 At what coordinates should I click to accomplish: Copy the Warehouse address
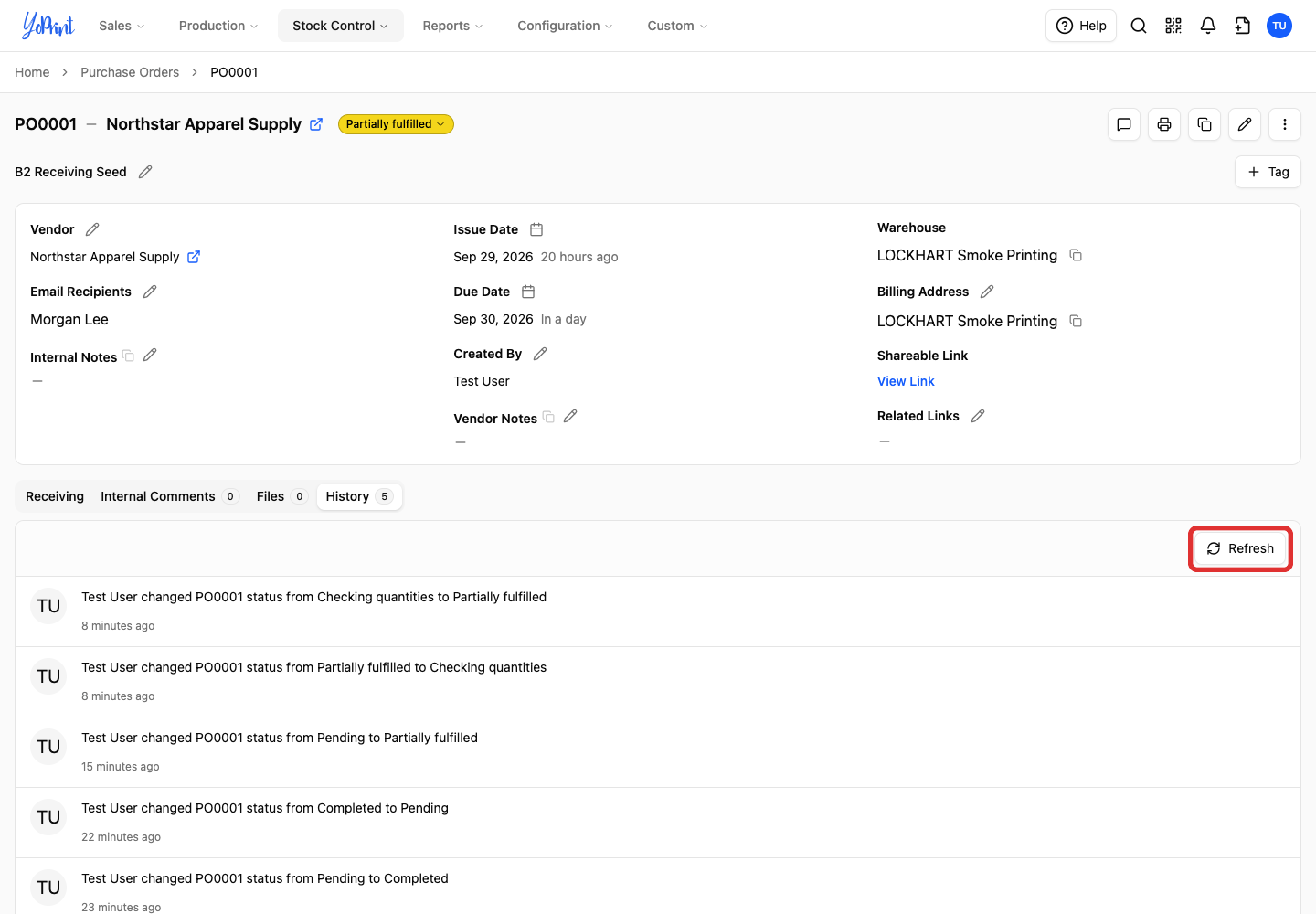click(x=1076, y=255)
